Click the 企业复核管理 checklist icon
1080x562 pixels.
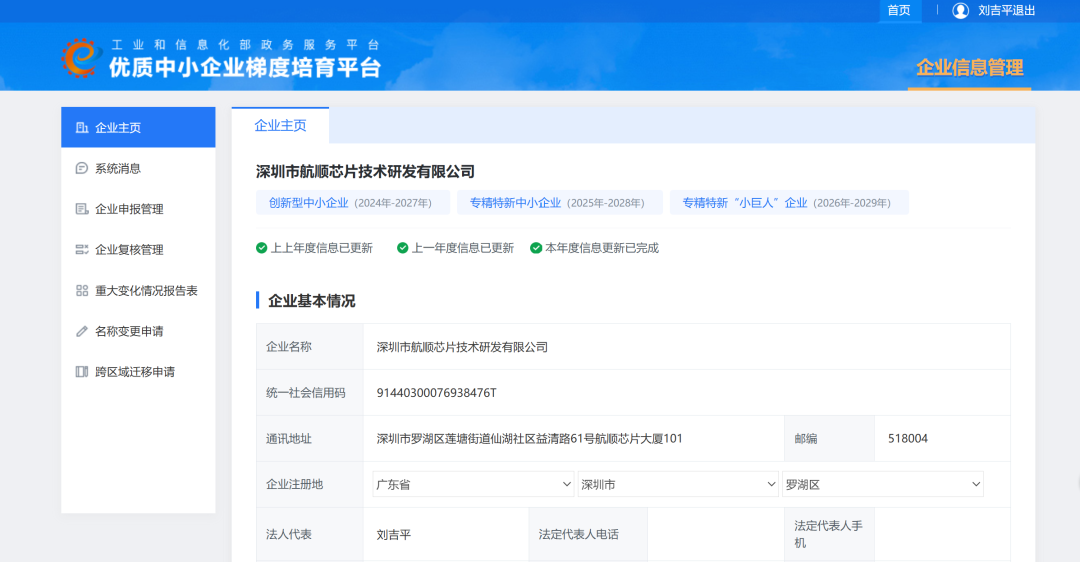pos(82,249)
